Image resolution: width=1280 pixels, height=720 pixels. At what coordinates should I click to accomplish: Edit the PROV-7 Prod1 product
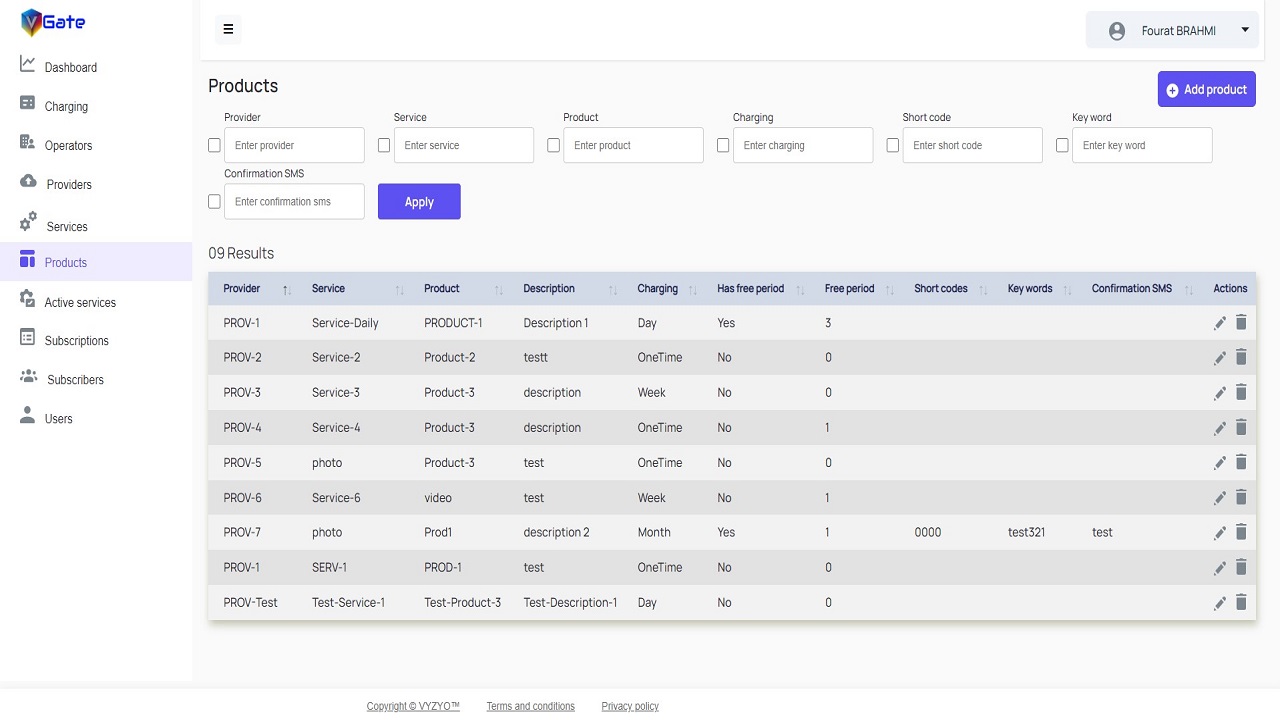pos(1219,533)
